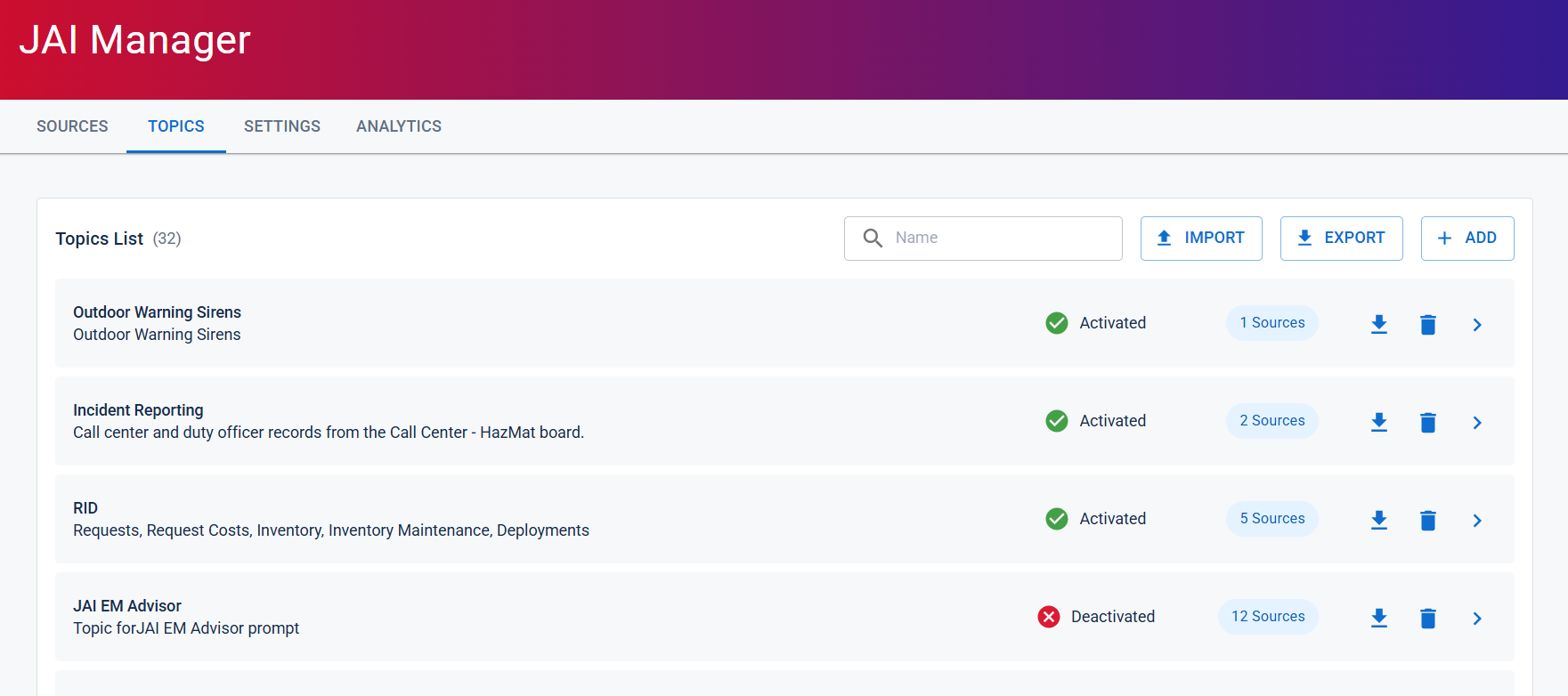Screen dimensions: 1568x696
Task: Download the JAI EM Advisor topic
Action: point(1379,618)
